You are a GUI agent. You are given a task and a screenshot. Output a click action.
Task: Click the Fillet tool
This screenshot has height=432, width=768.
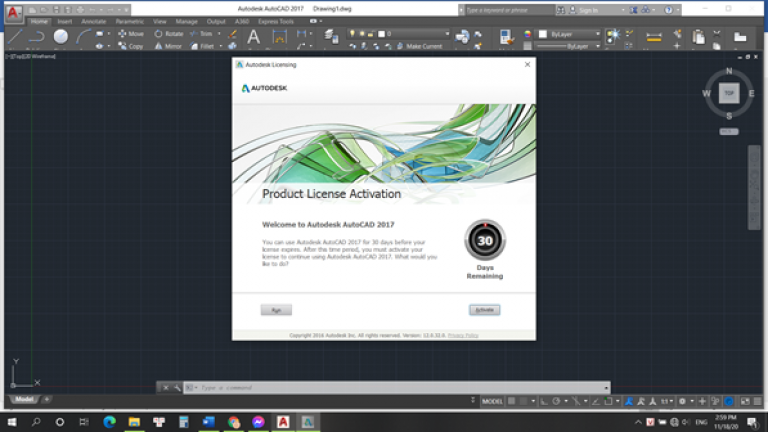202,46
